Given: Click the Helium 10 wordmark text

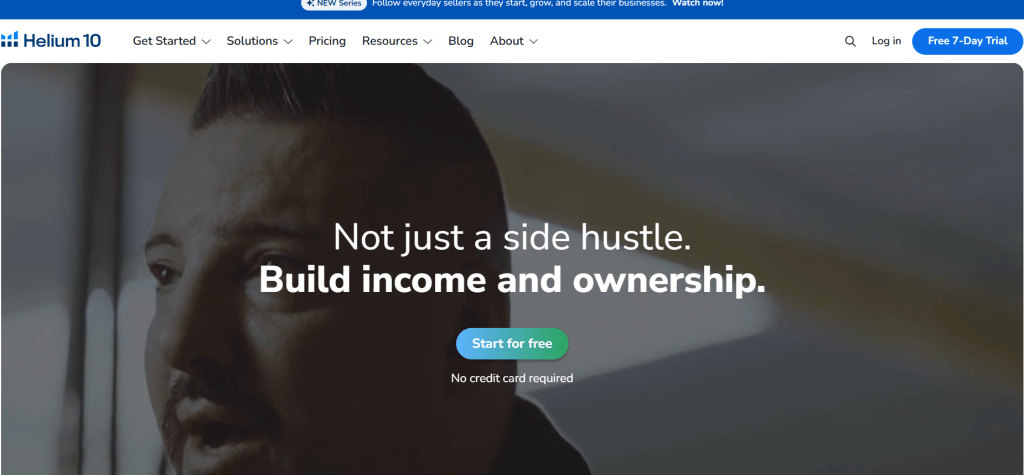Looking at the screenshot, I should tap(62, 41).
